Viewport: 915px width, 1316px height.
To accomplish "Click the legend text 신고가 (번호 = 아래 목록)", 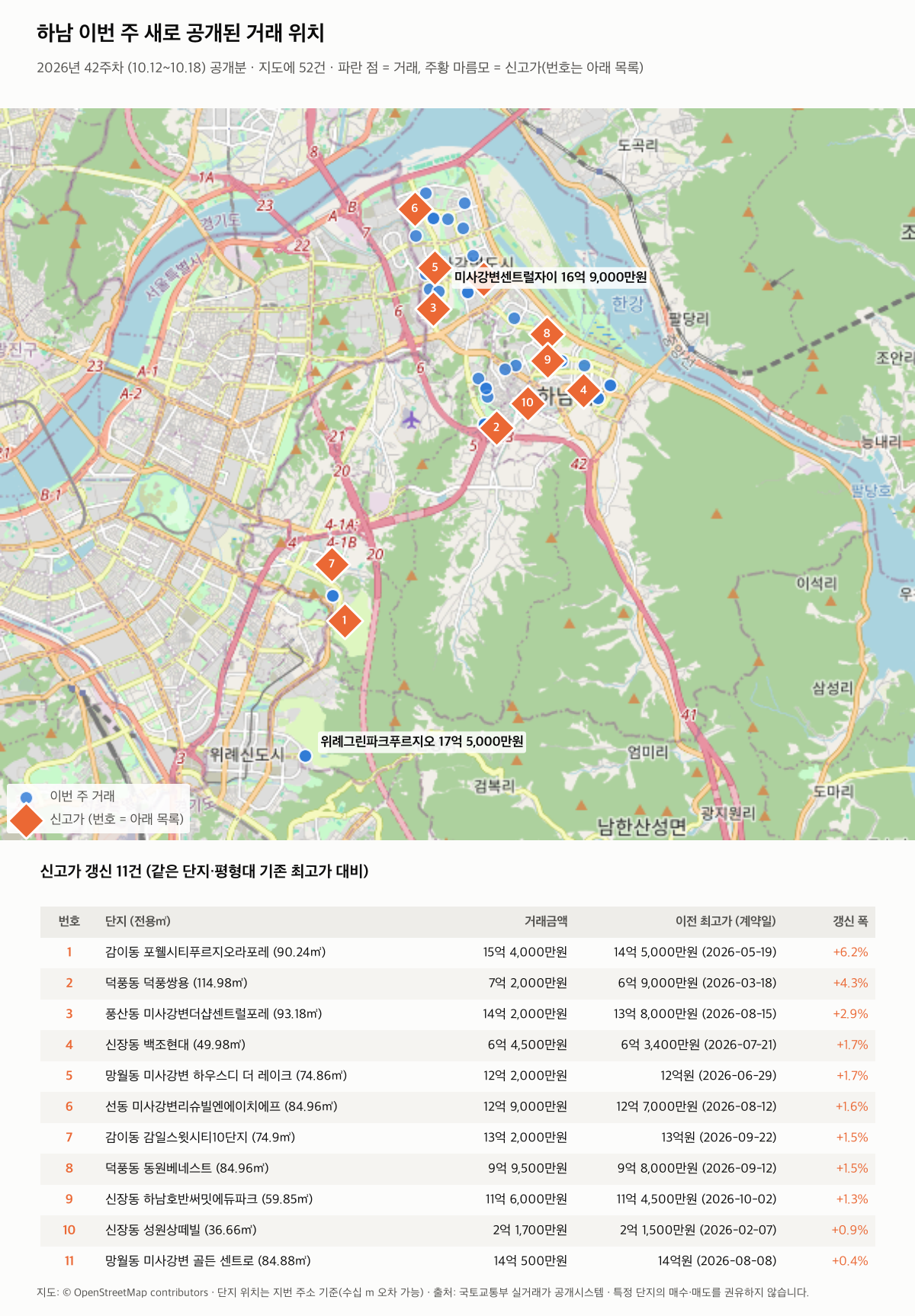I will coord(117,819).
